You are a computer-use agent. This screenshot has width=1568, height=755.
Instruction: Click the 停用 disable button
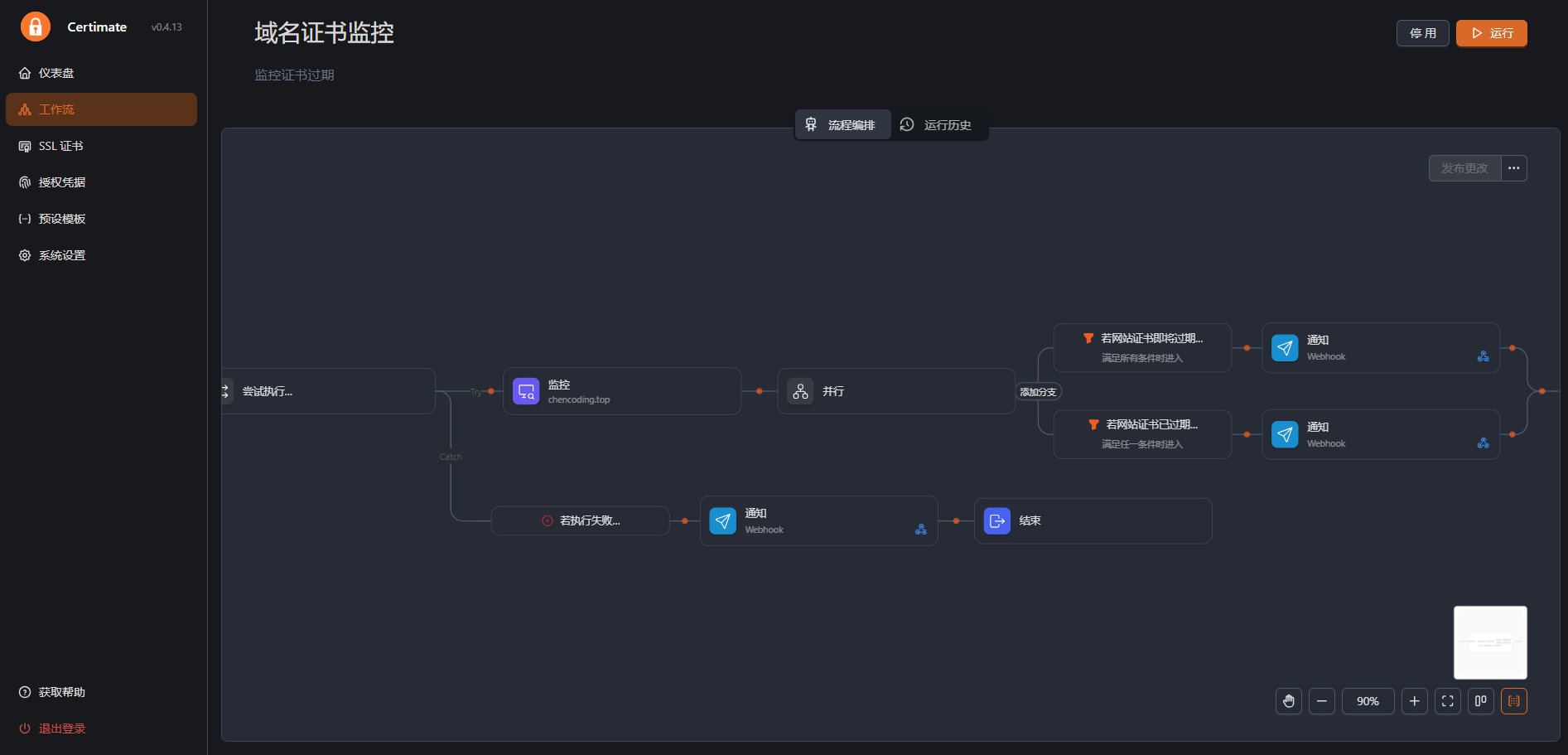click(1422, 33)
